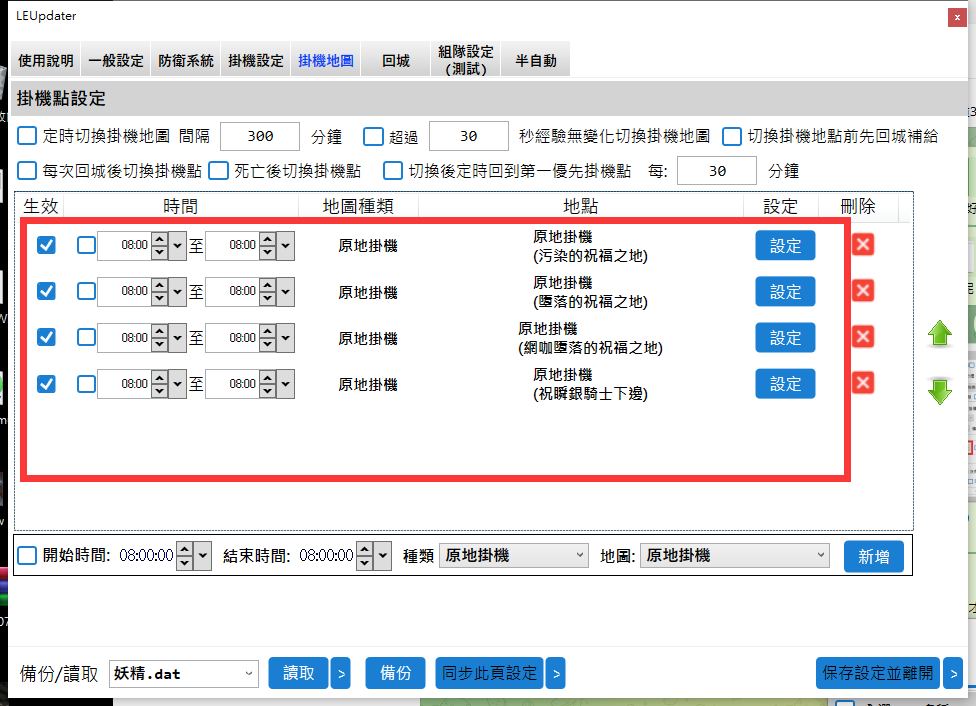Viewport: 976px width, 706px height.
Task: Switch to 回城 tab
Action: pos(395,60)
